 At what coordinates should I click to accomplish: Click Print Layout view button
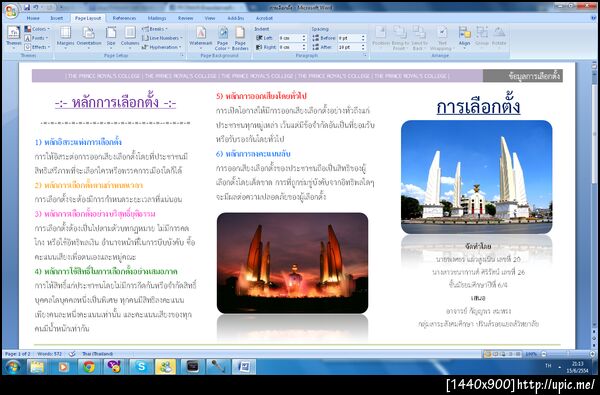point(488,354)
